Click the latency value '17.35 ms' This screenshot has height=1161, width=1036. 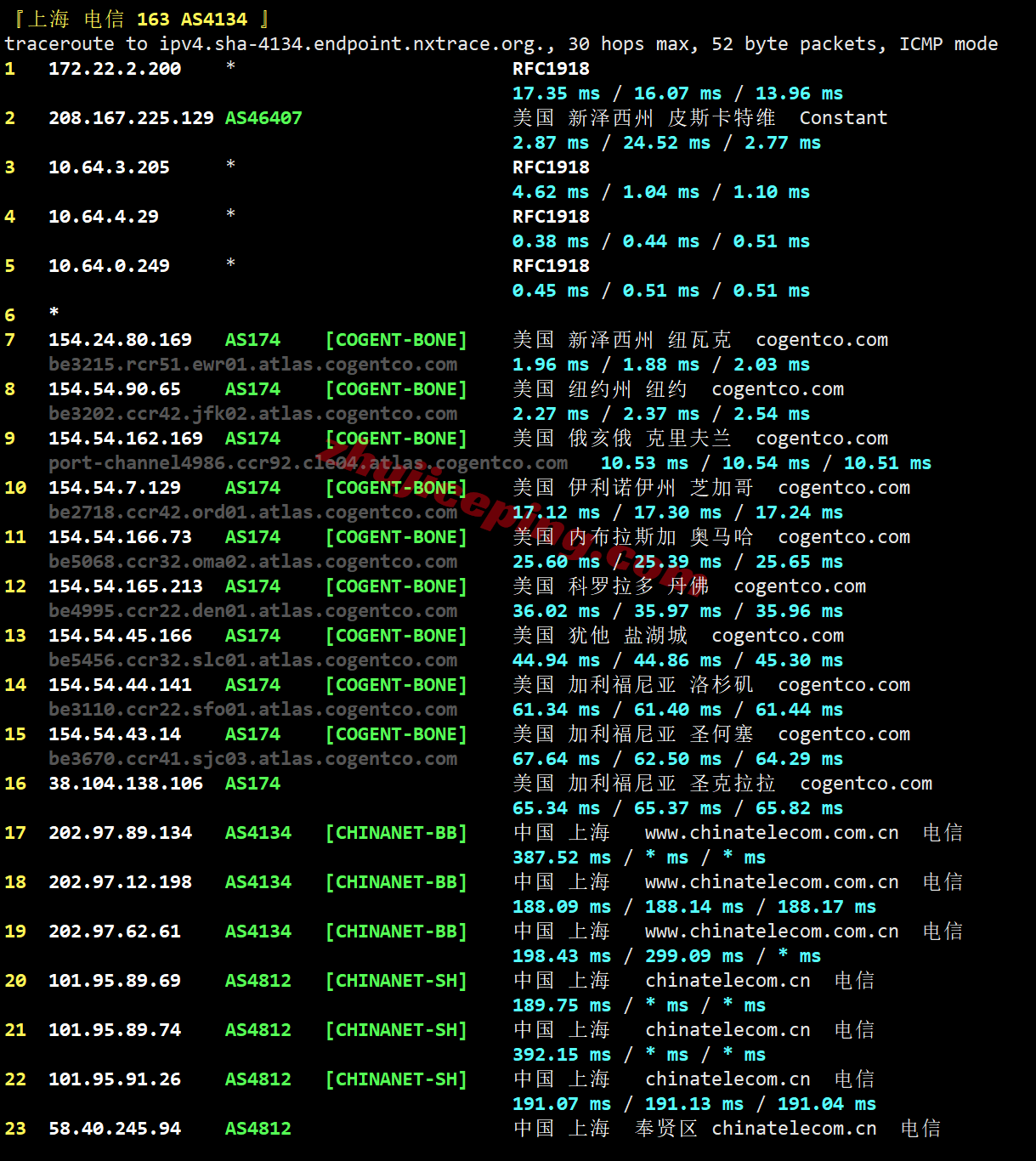556,93
